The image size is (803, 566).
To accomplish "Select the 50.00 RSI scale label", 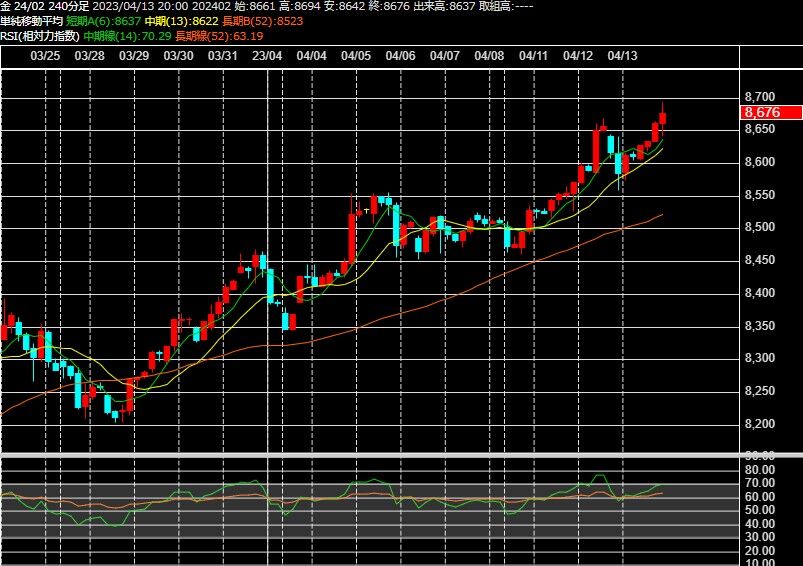I will [760, 510].
